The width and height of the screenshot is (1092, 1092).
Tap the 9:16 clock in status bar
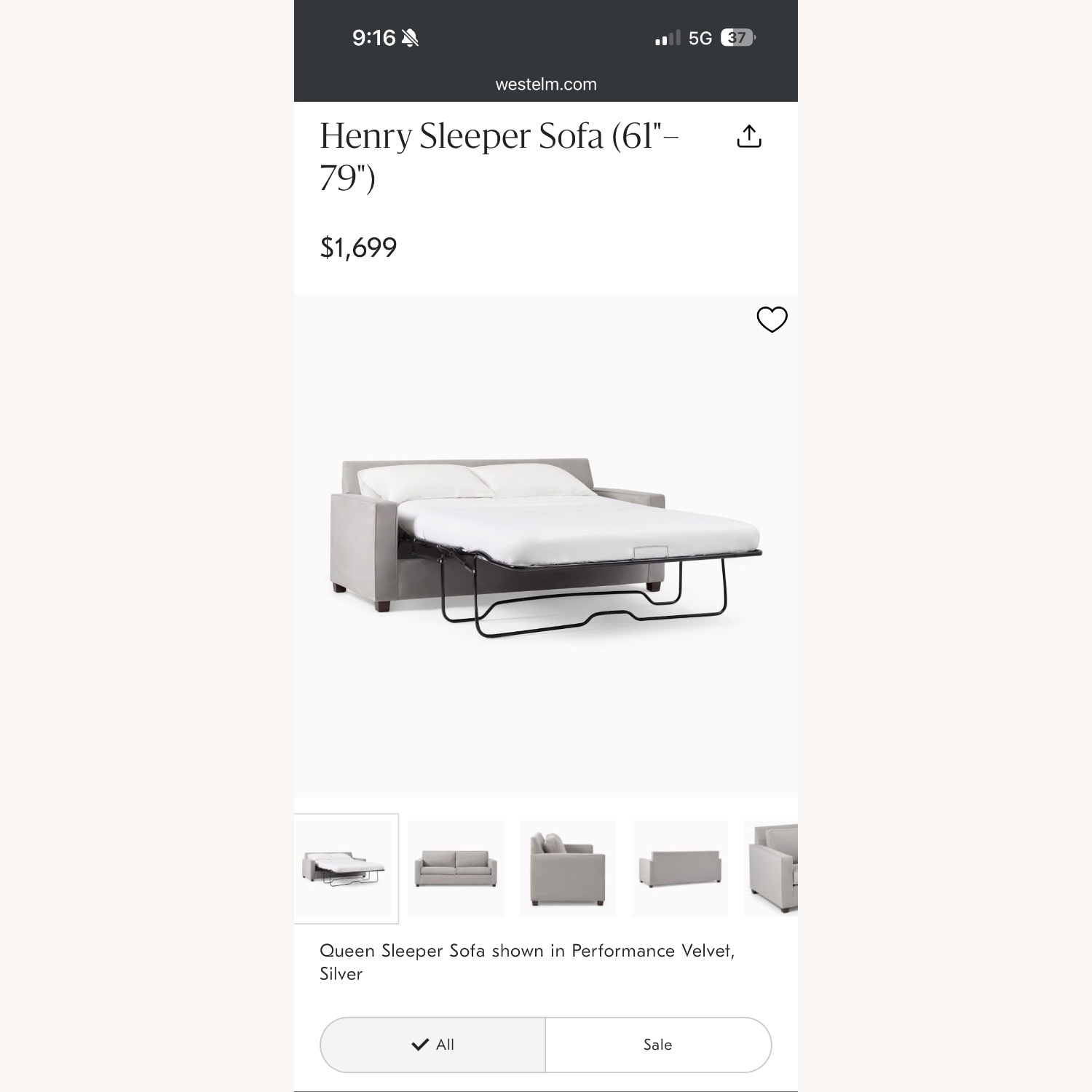(x=373, y=38)
